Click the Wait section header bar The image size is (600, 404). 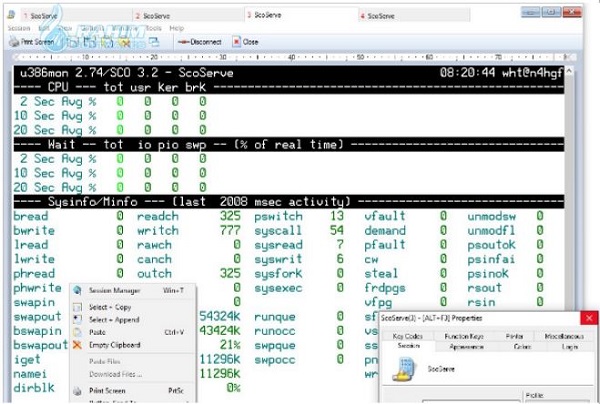(289, 145)
